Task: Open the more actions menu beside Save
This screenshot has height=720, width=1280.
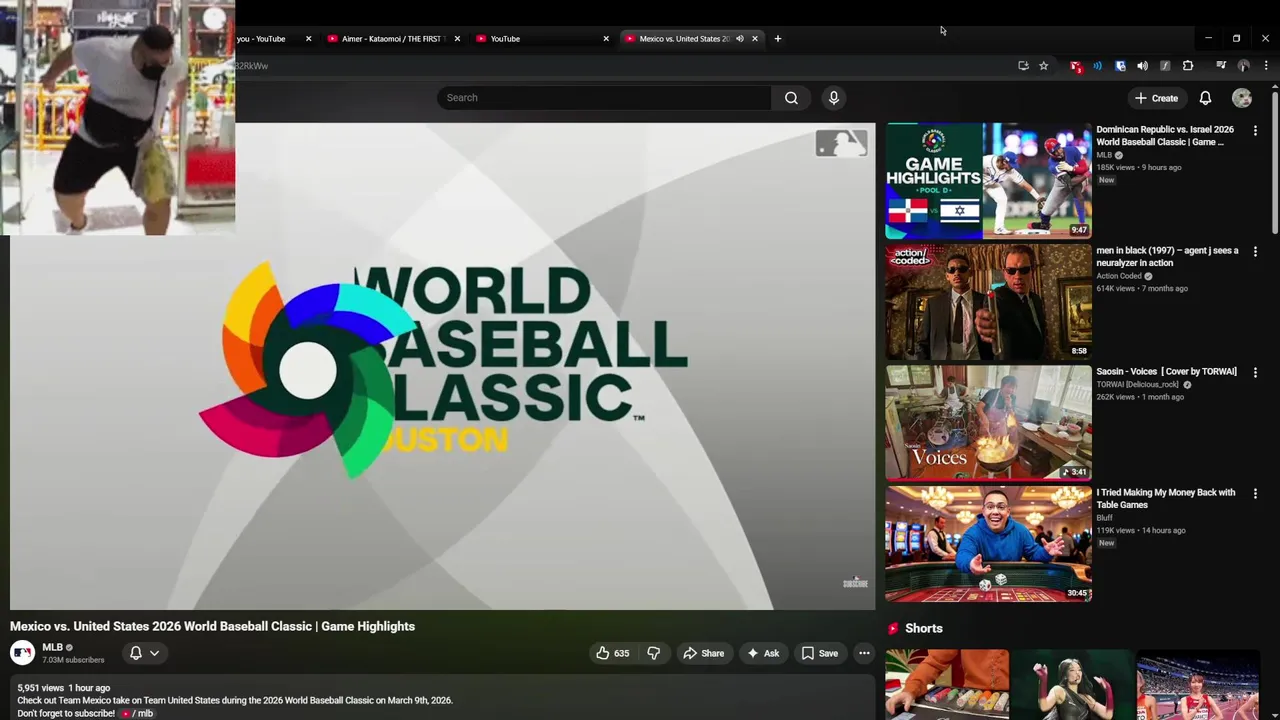Action: click(864, 653)
